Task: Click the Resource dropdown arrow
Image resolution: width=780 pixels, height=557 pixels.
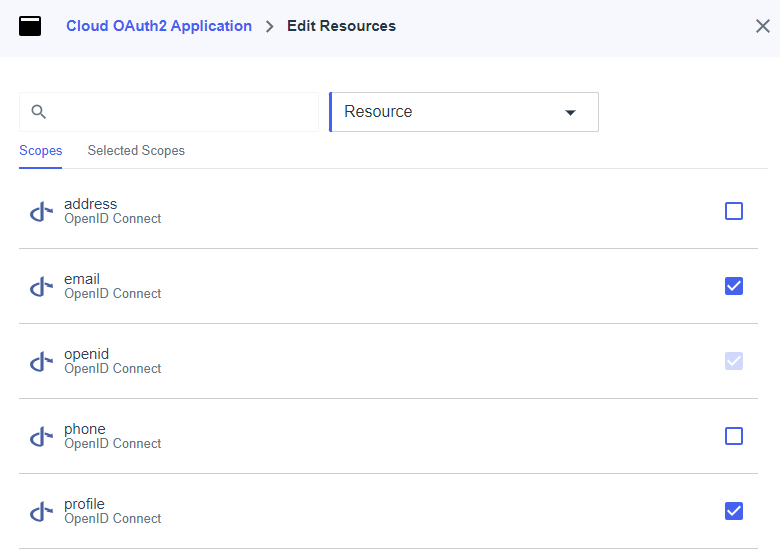Action: 570,113
